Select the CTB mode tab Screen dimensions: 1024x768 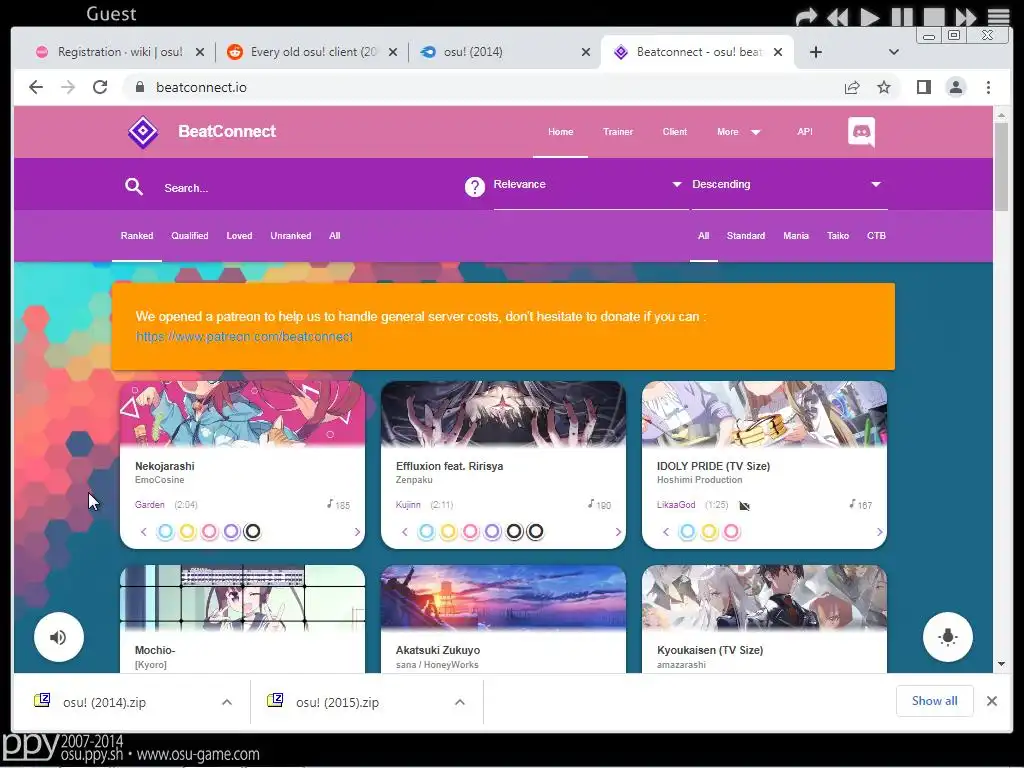[876, 236]
